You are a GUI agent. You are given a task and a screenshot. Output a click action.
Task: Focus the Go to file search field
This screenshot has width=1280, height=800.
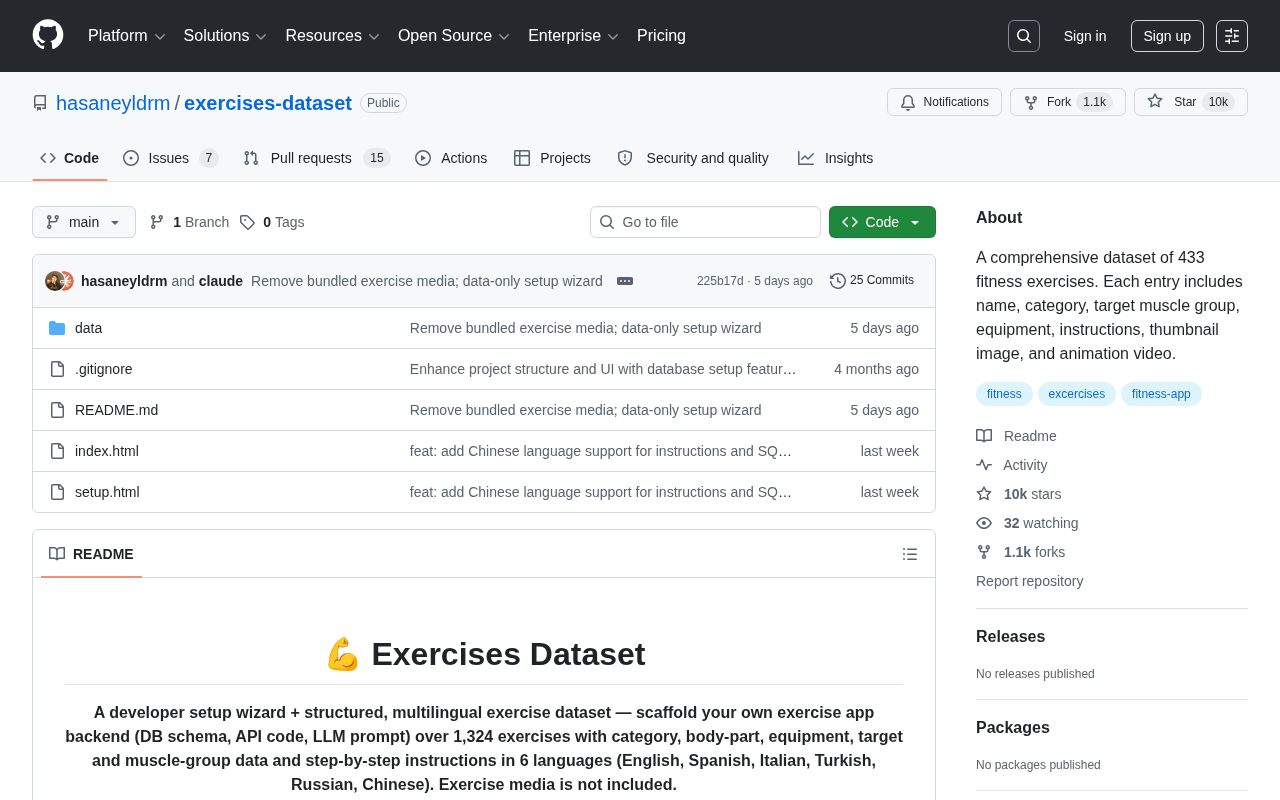coord(705,222)
